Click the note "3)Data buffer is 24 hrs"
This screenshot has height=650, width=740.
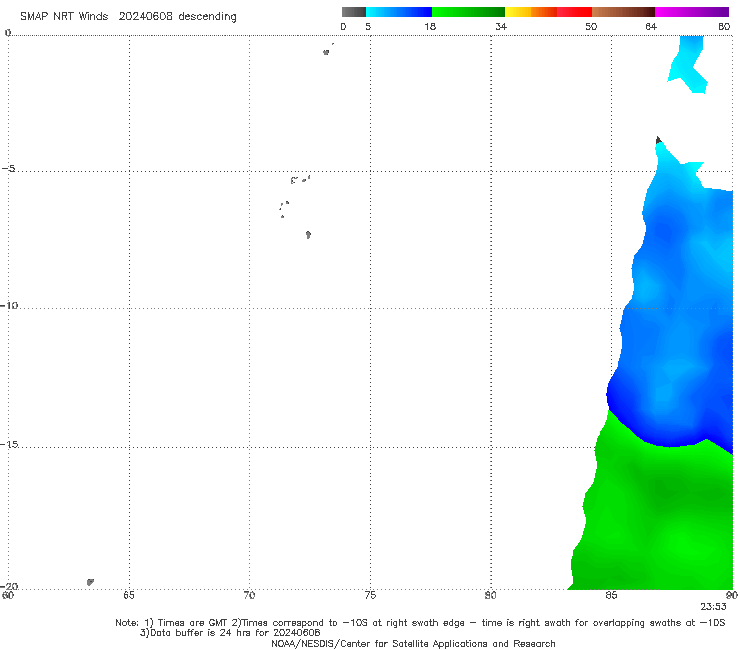pos(230,633)
